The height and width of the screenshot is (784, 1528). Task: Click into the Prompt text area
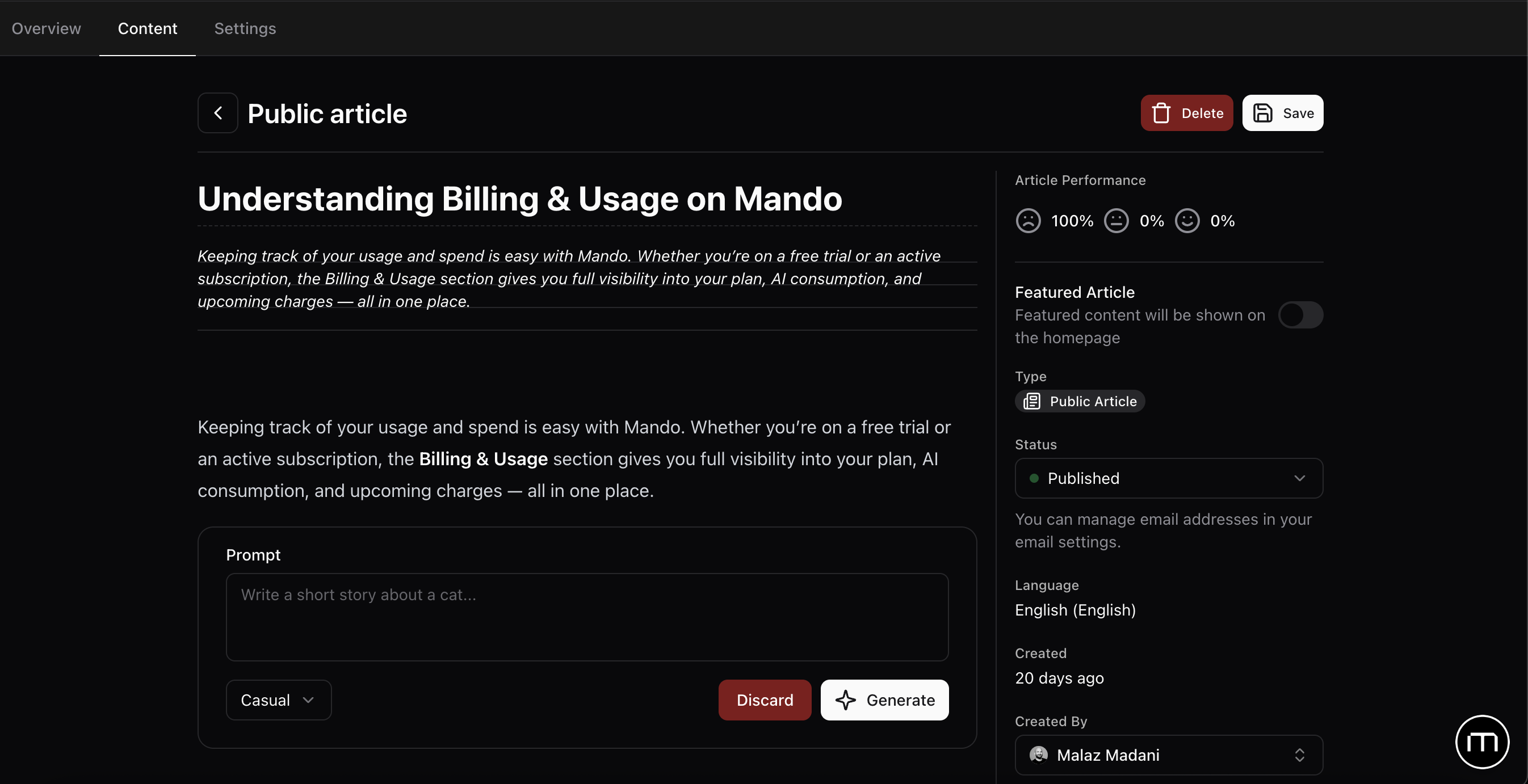tap(587, 617)
